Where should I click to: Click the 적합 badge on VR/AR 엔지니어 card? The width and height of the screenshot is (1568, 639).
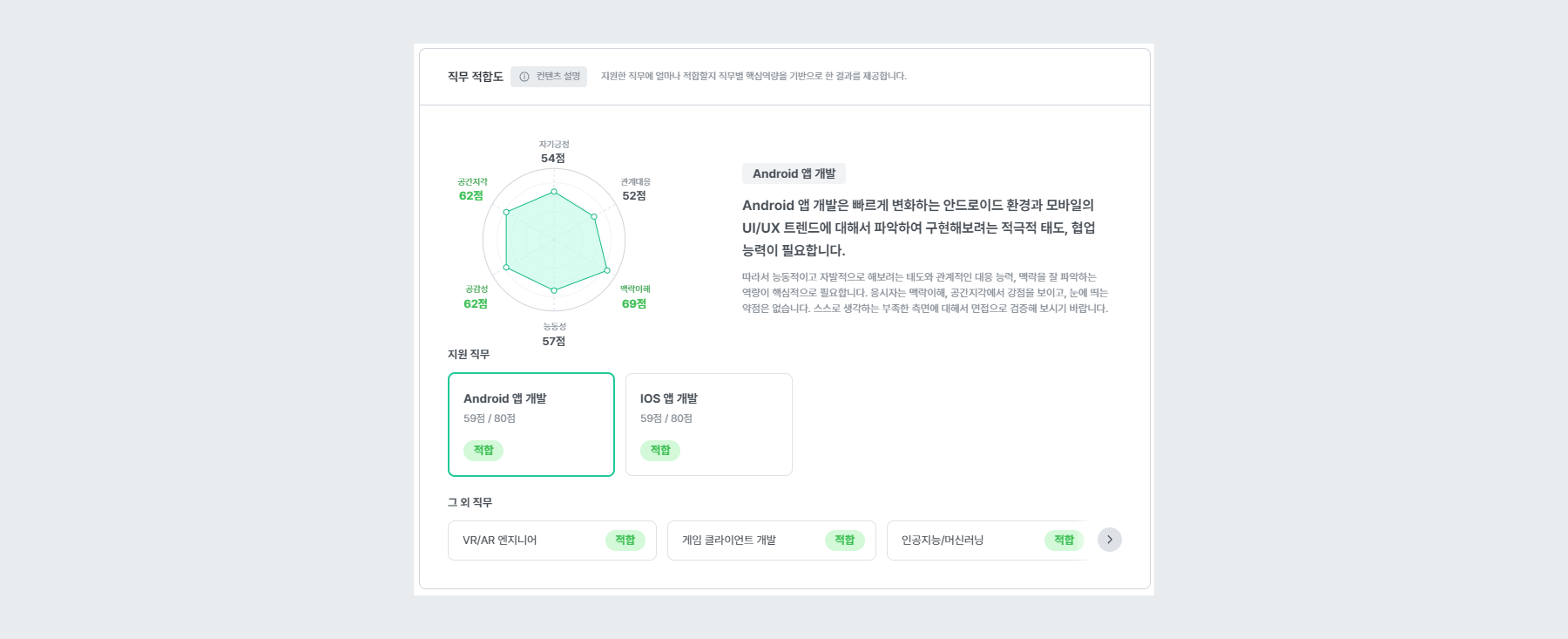pos(625,540)
